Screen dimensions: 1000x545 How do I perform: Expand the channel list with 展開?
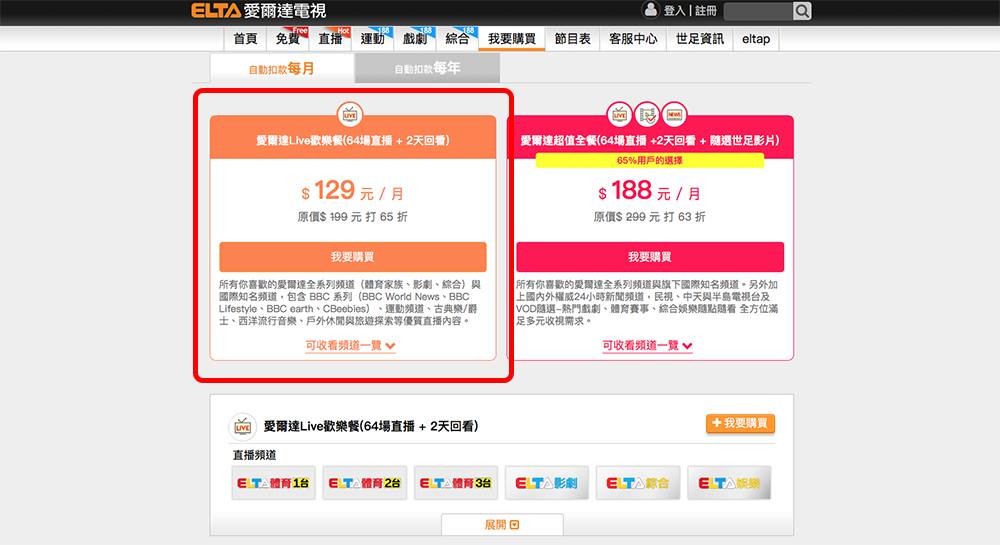coord(502,525)
